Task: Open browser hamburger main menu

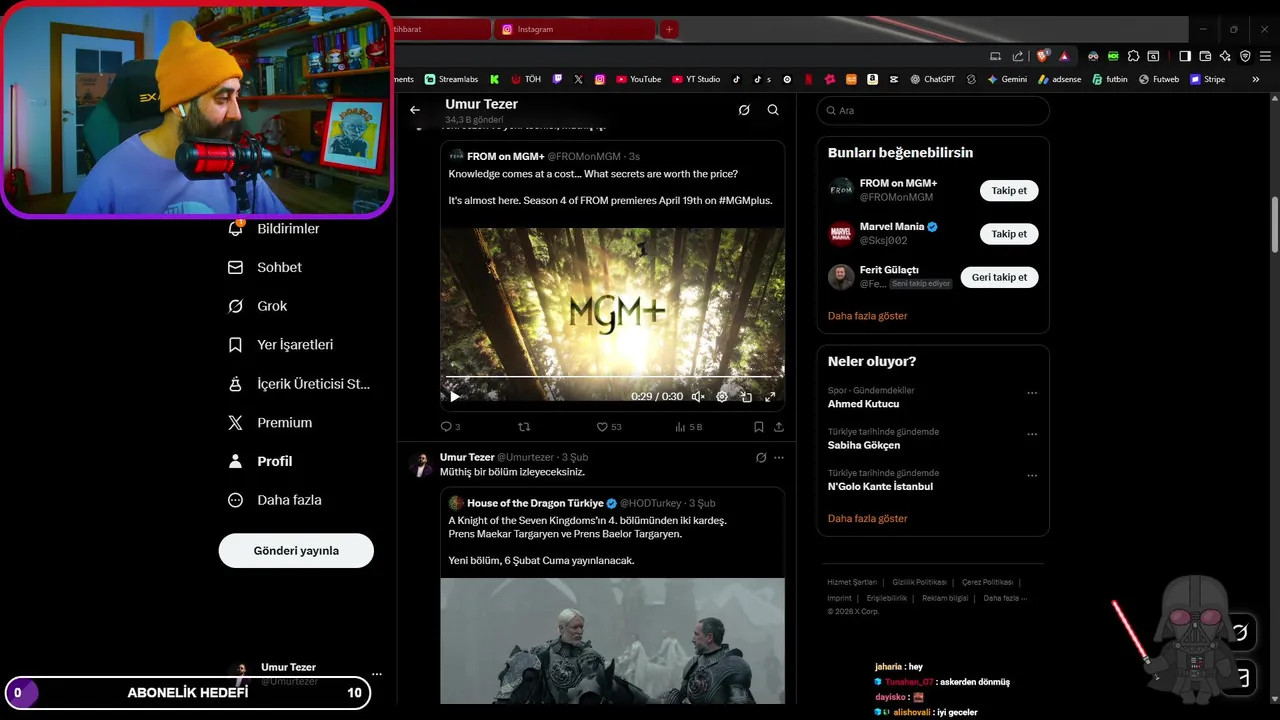Action: point(1265,56)
